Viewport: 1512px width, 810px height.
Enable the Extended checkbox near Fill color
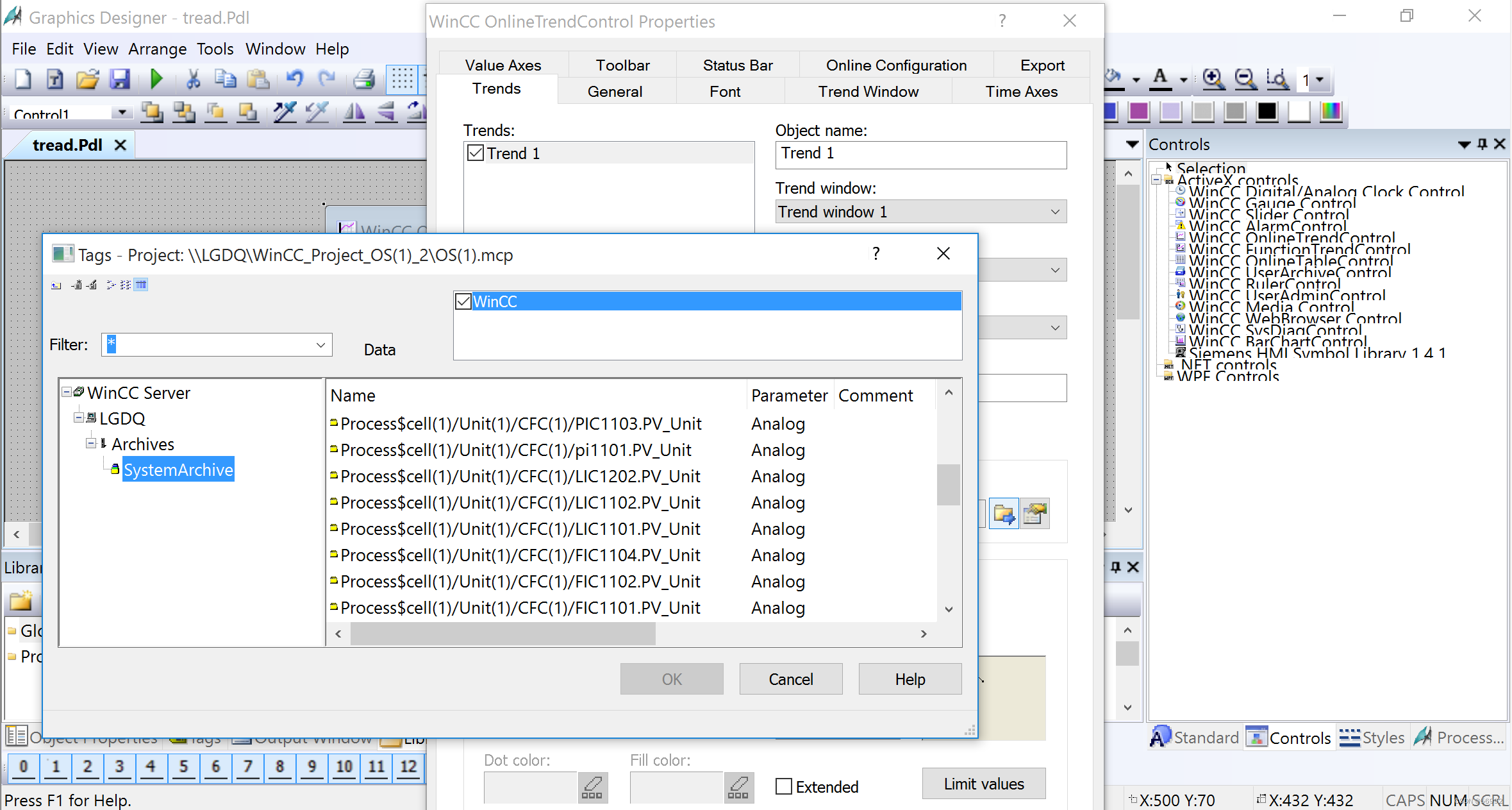pos(783,786)
